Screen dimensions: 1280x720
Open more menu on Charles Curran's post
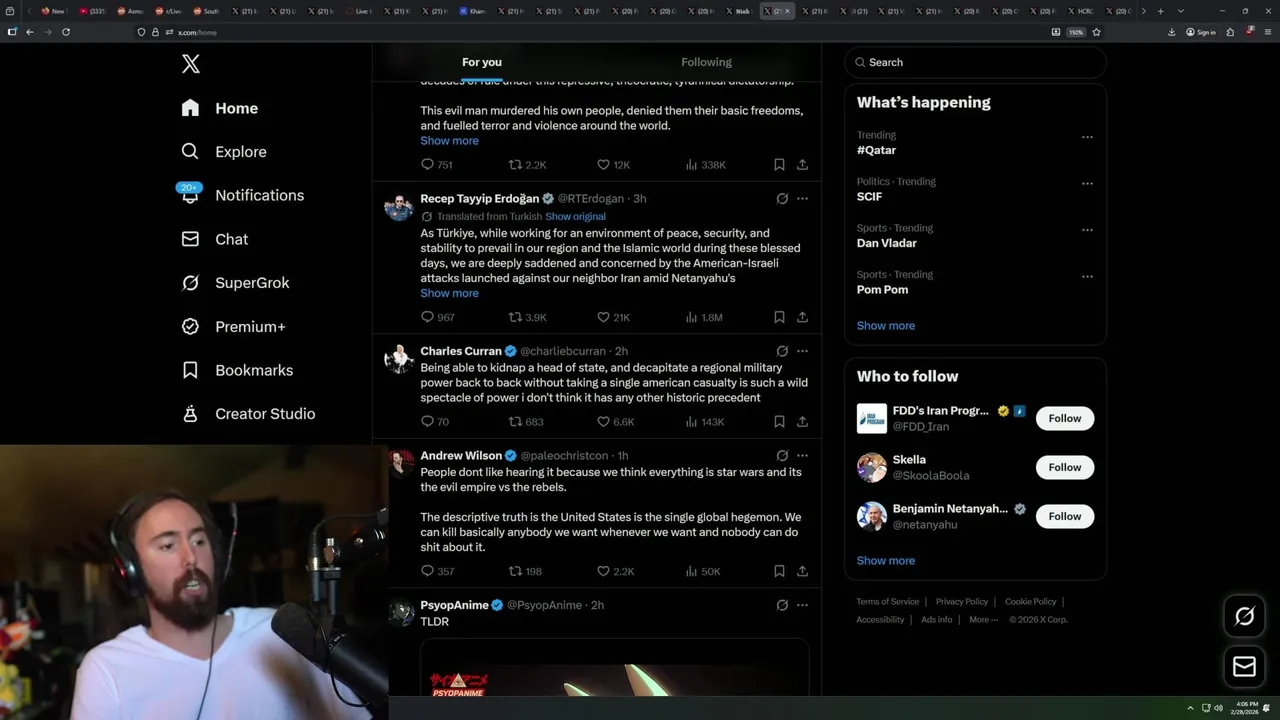[802, 351]
